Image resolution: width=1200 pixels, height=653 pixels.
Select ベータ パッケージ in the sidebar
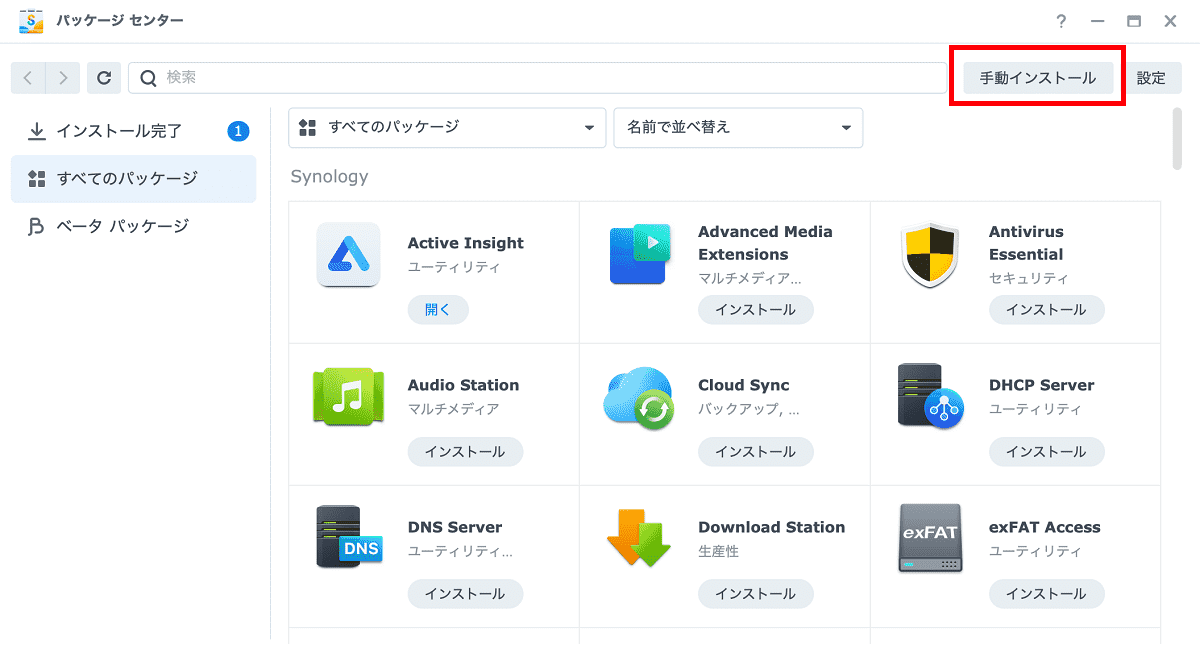point(134,227)
